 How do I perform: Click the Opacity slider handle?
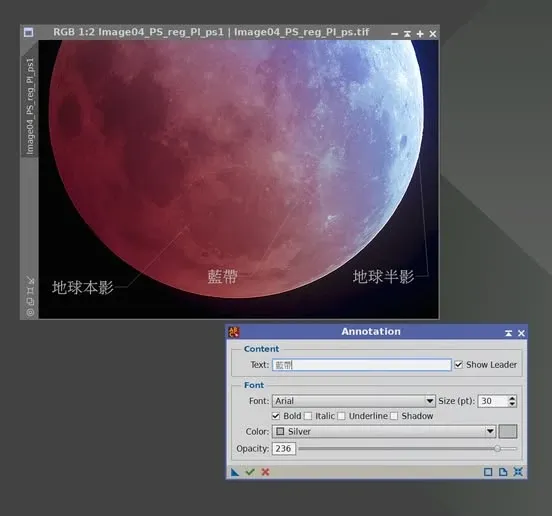pyautogui.click(x=497, y=448)
